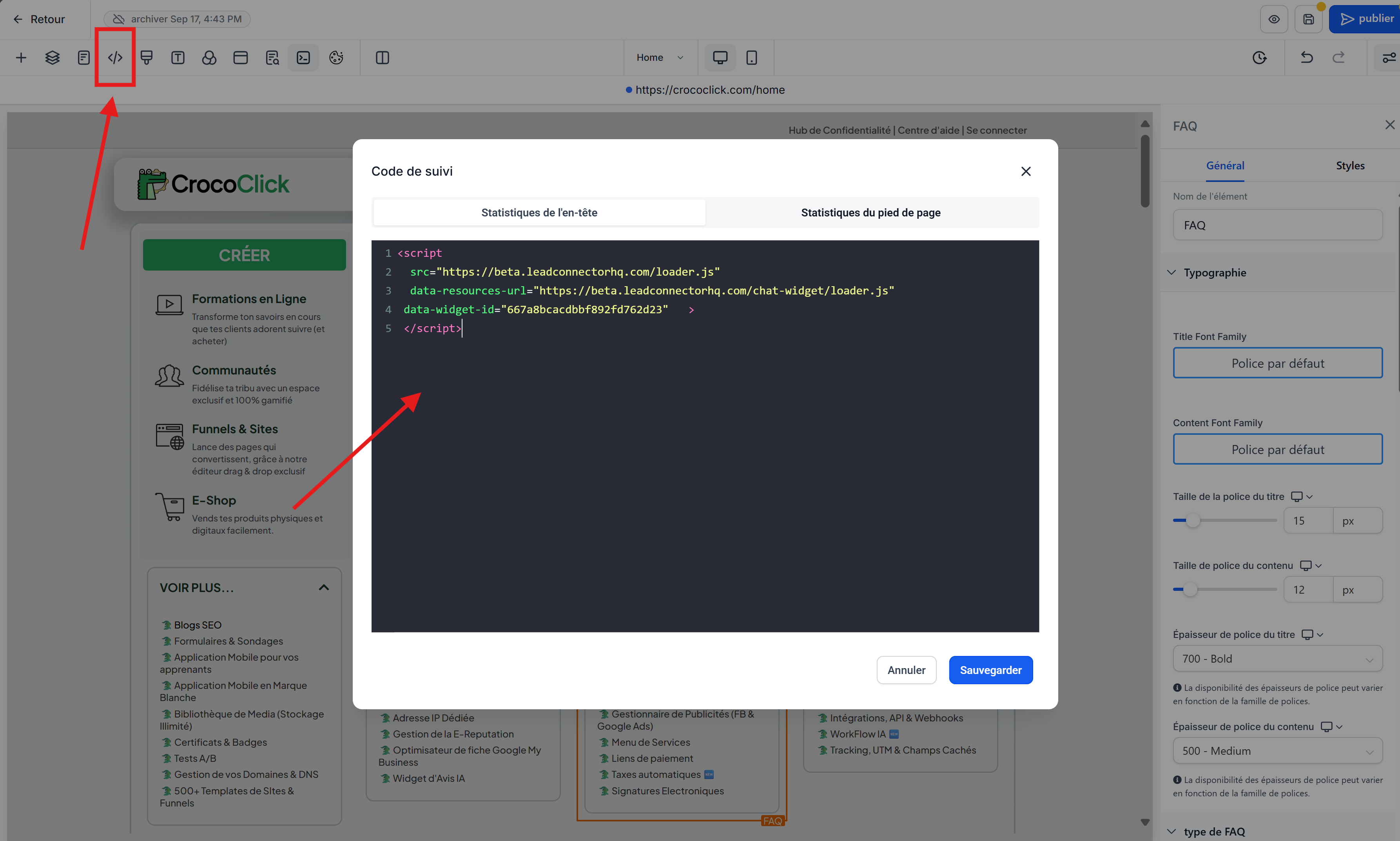Click the Funnels & Sites browser globe icon

point(169,436)
